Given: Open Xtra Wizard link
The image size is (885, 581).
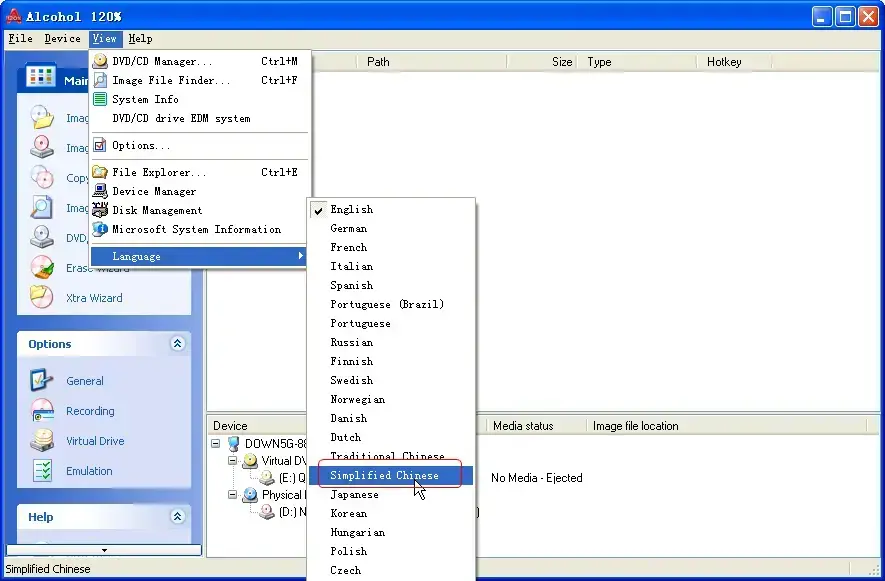Looking at the screenshot, I should (x=94, y=298).
